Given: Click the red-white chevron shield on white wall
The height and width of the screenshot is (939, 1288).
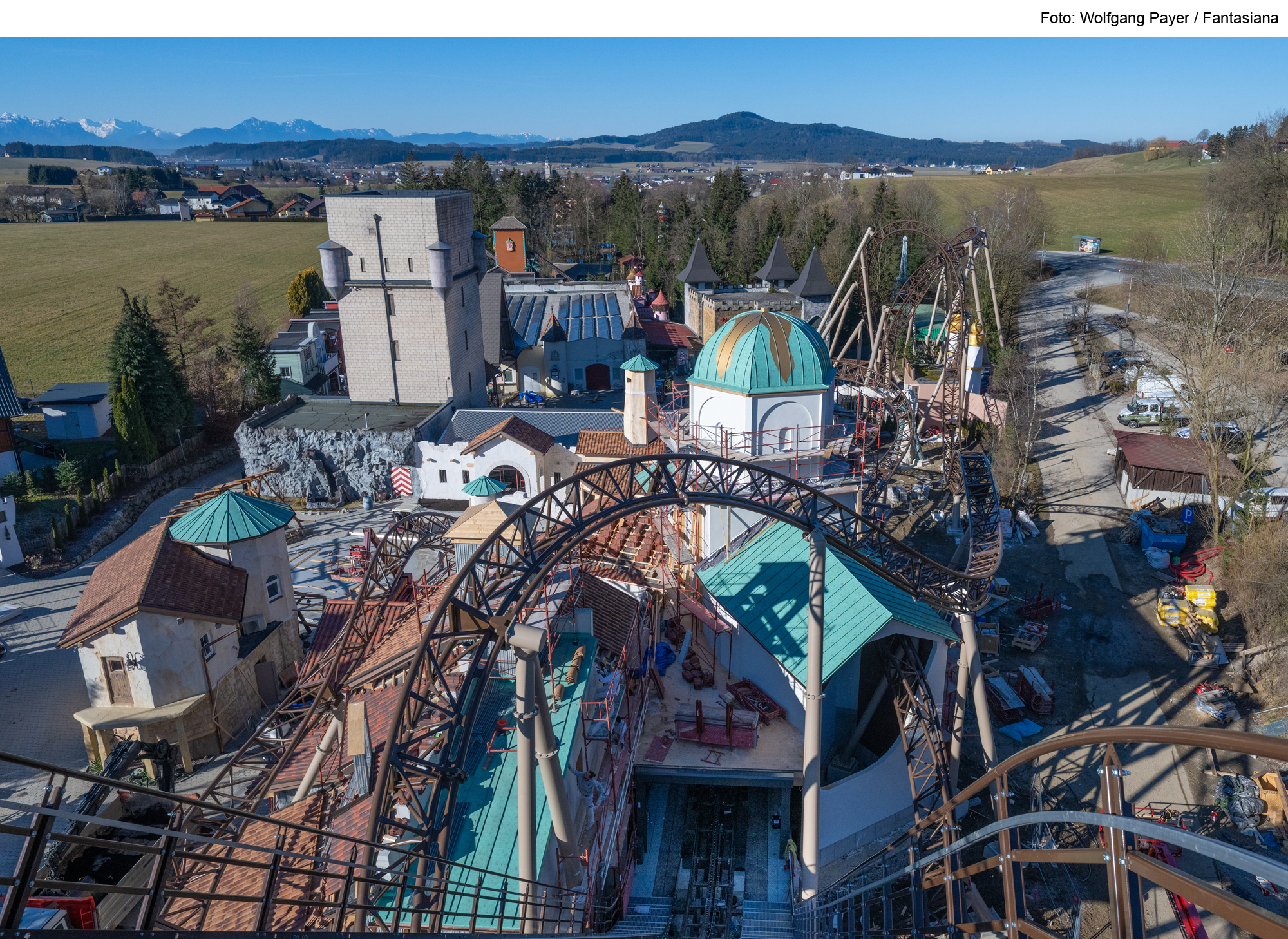Looking at the screenshot, I should point(402,480).
